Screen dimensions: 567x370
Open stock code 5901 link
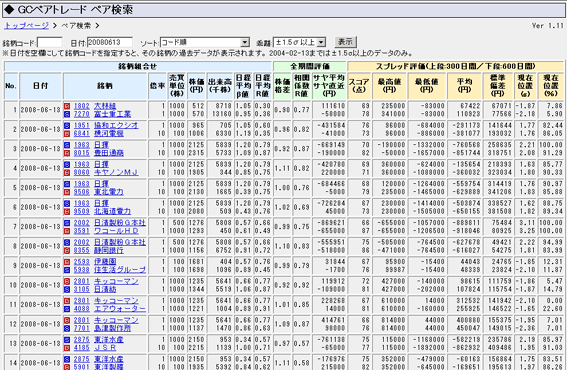pyautogui.click(x=82, y=367)
